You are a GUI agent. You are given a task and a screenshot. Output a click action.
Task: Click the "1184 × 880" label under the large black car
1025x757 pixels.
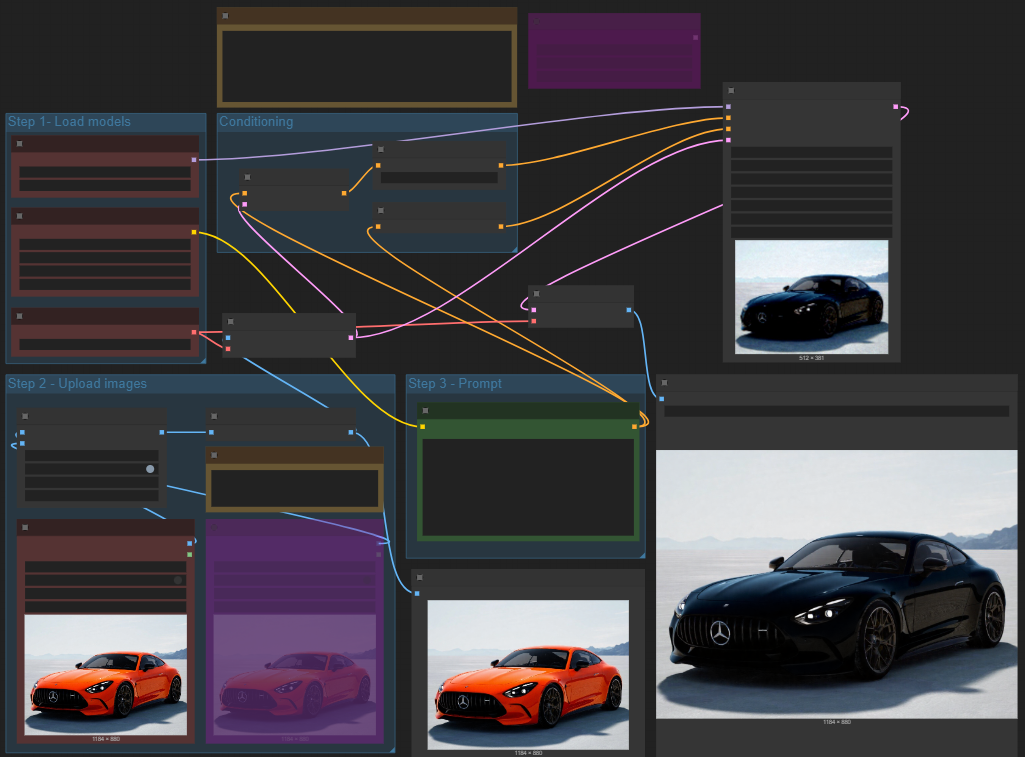(x=837, y=722)
